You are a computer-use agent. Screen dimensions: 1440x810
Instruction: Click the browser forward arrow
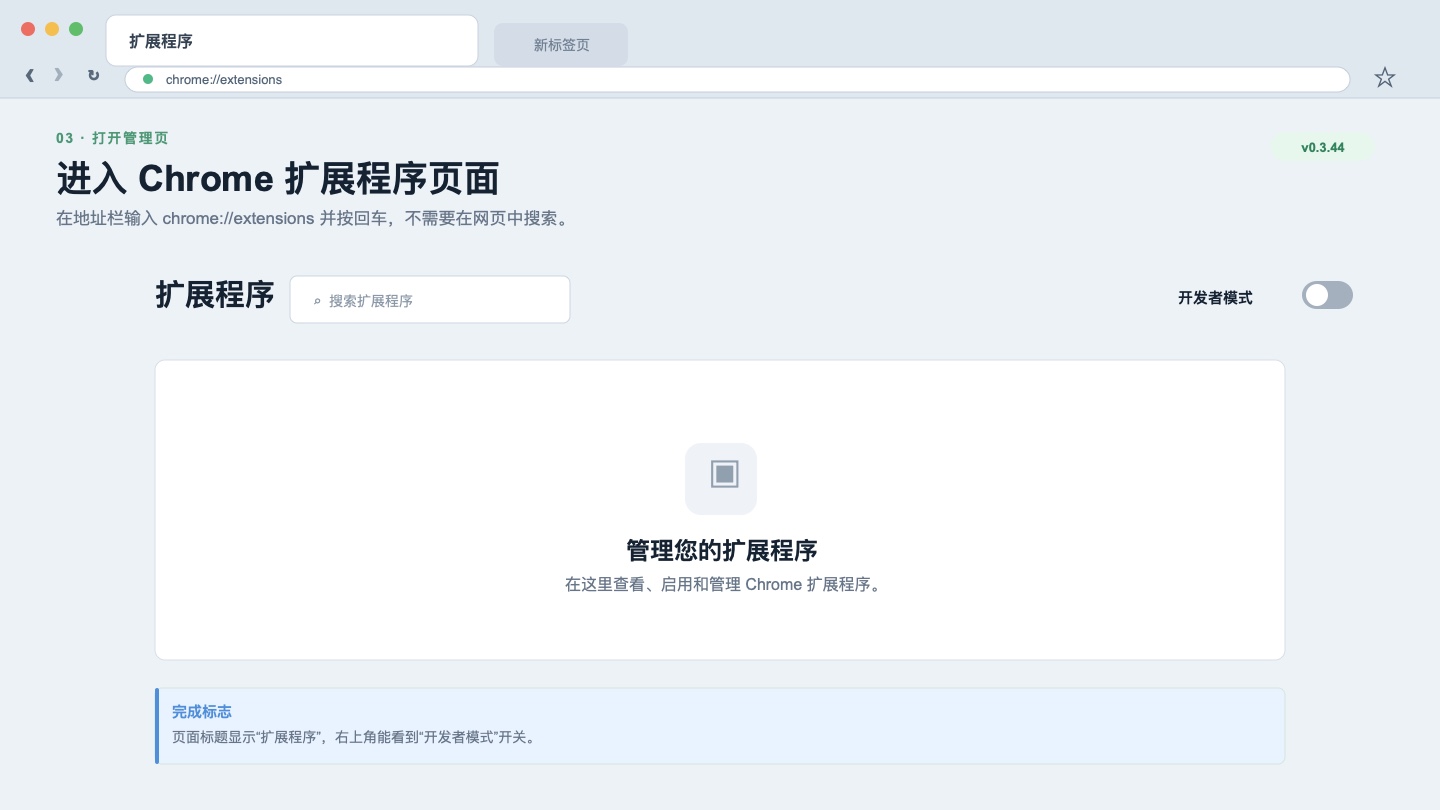58,75
